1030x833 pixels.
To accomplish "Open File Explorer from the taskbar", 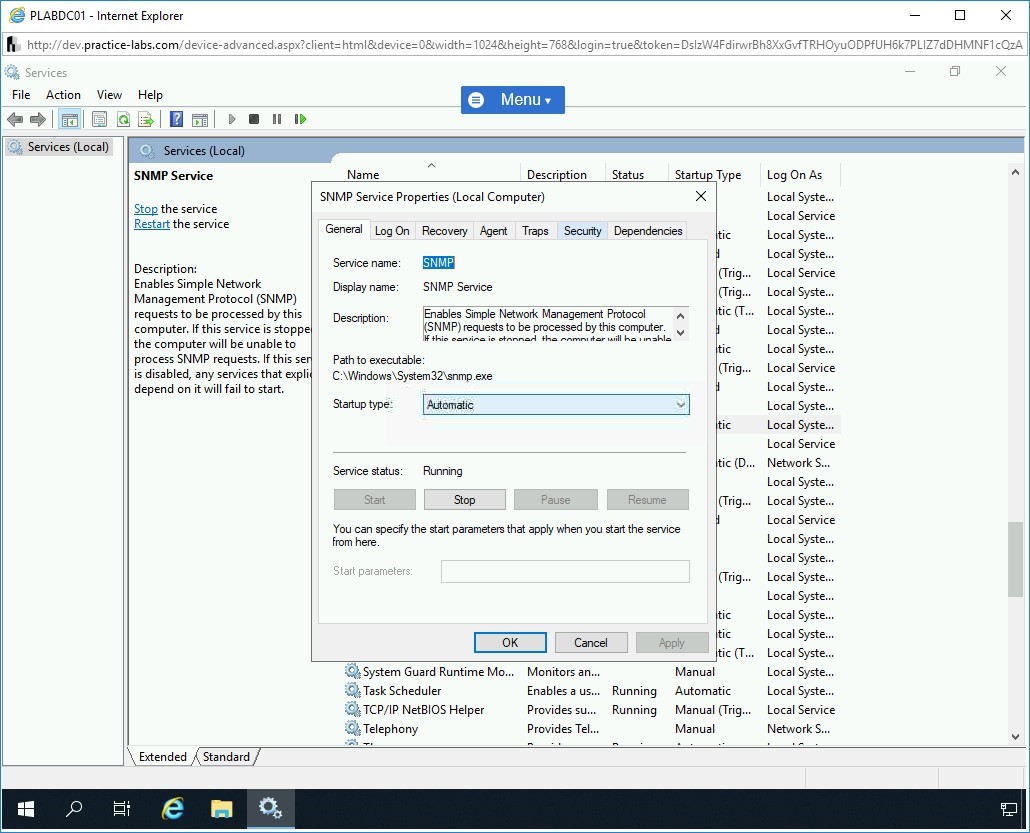I will point(221,809).
